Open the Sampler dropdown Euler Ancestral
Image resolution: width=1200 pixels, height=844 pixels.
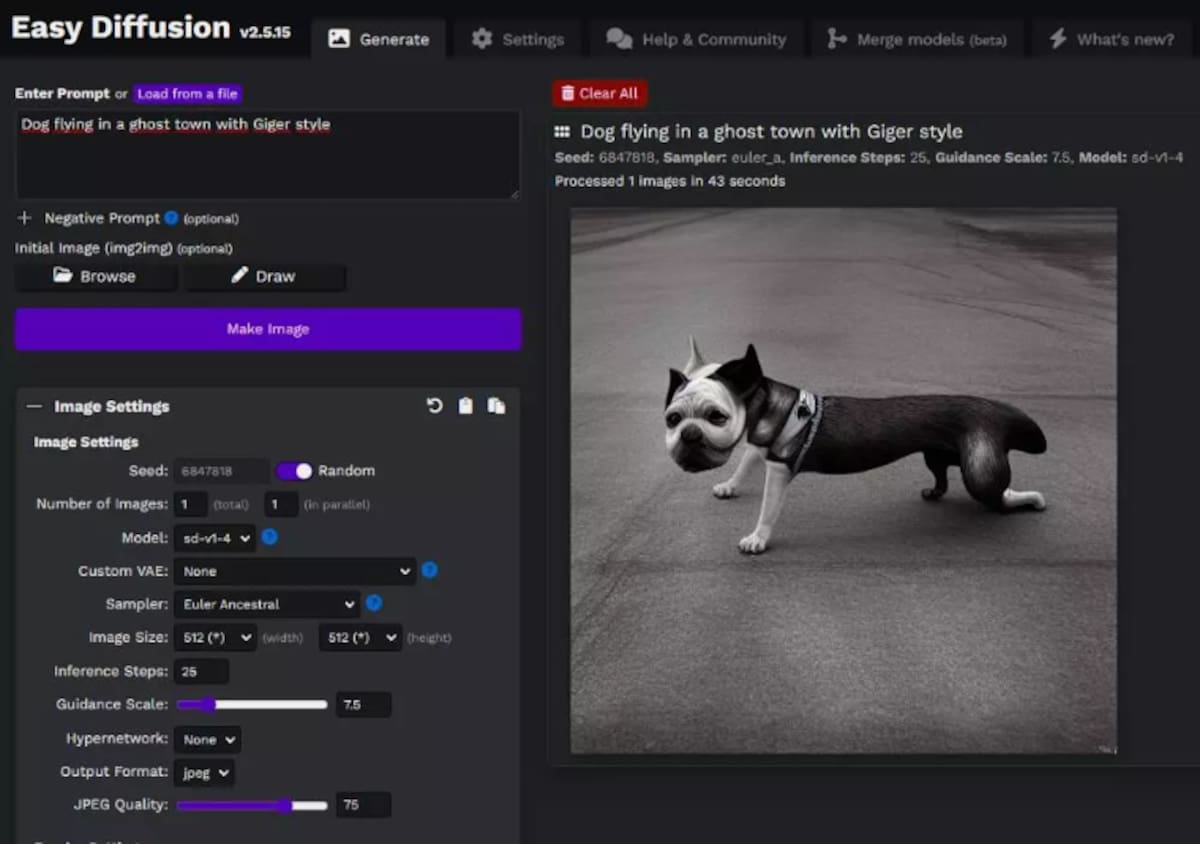tap(267, 604)
